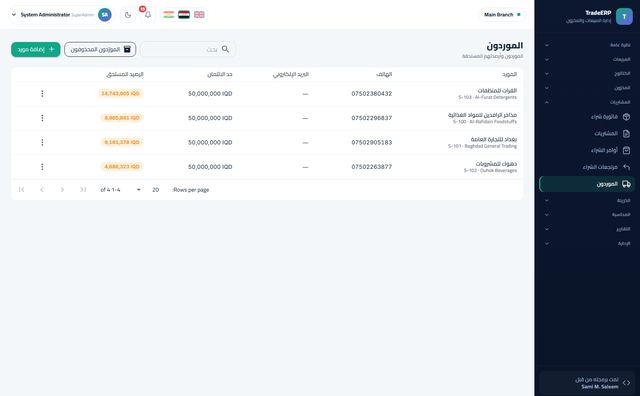Click orange balance badge in Duhok Beverages row

122,167
